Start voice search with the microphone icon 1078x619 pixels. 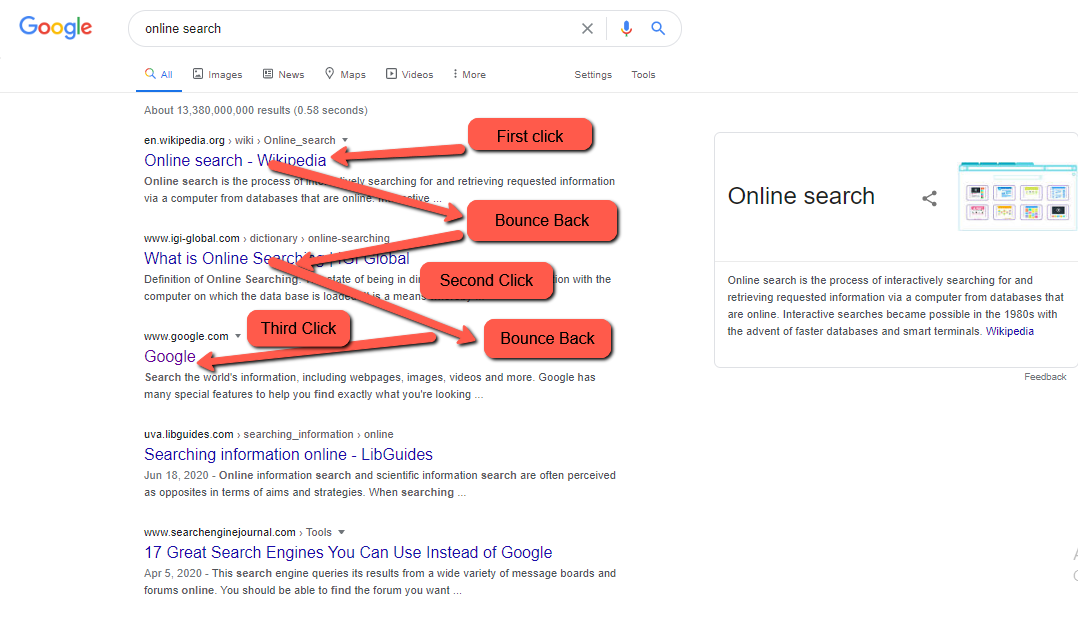(x=626, y=28)
